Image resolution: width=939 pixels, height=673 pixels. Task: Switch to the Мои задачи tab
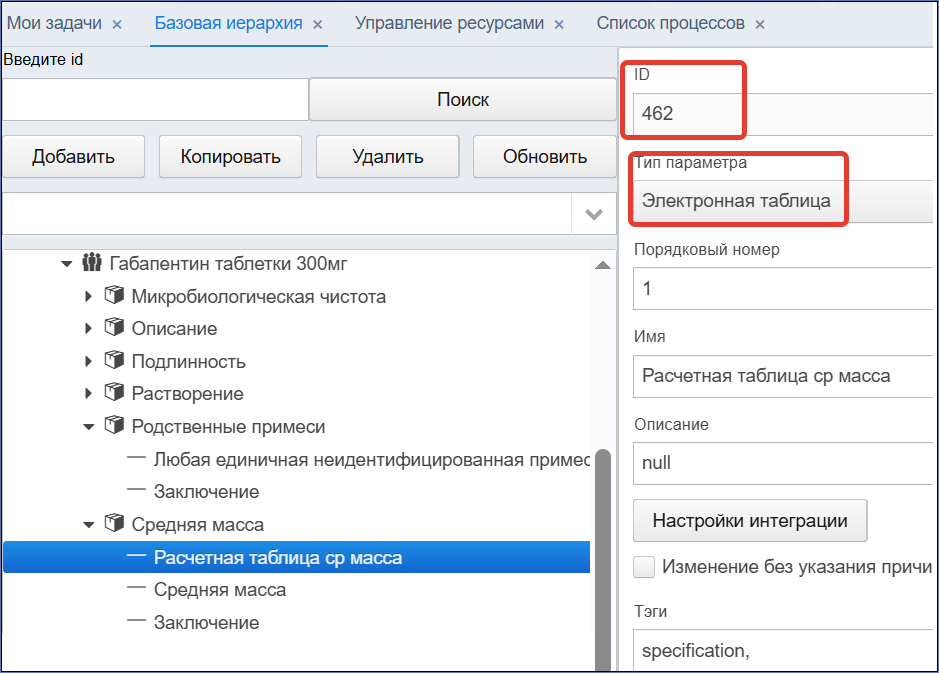pos(54,23)
